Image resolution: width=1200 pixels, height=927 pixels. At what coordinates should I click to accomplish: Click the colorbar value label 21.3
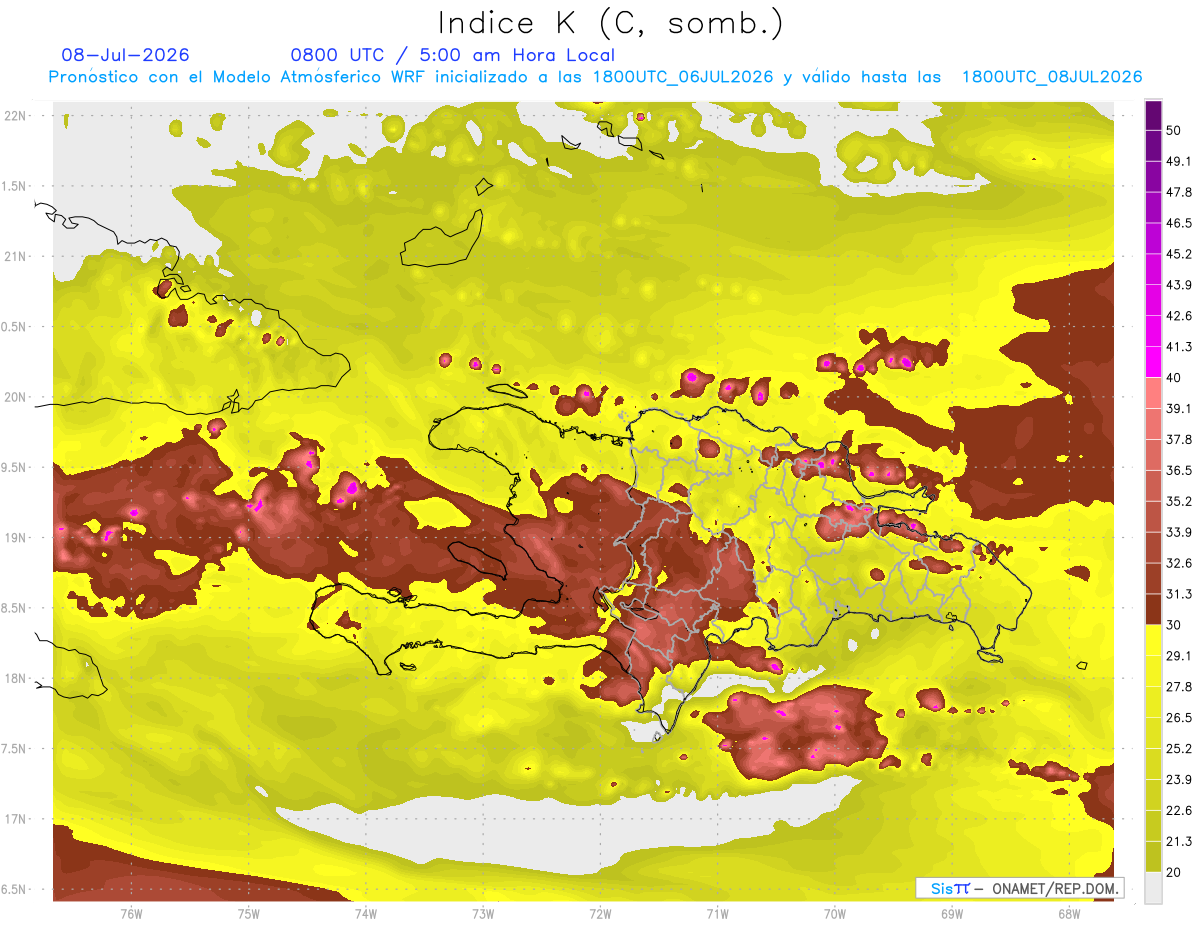tap(1177, 842)
